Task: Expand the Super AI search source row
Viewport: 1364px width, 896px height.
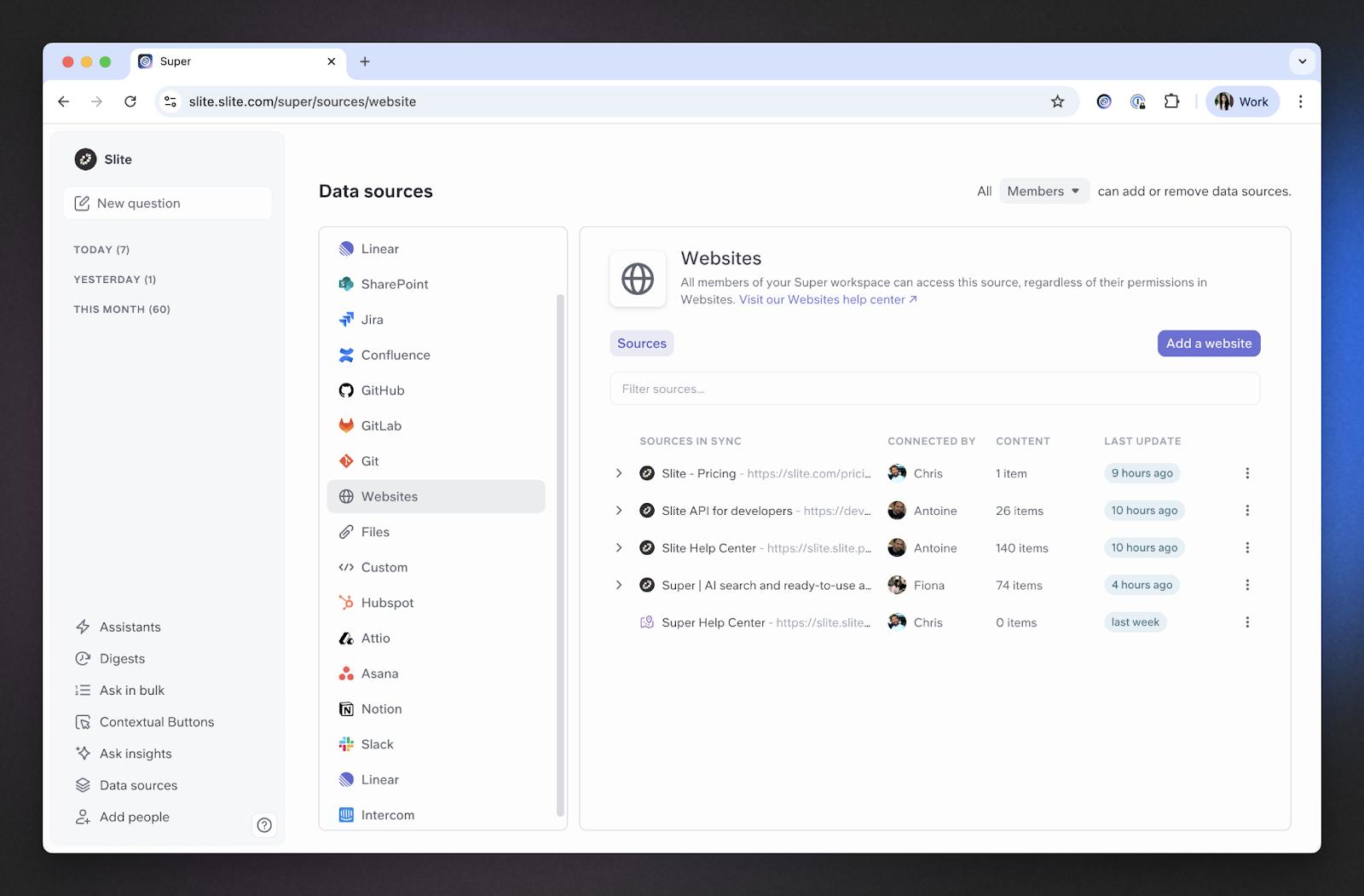Action: tap(619, 585)
